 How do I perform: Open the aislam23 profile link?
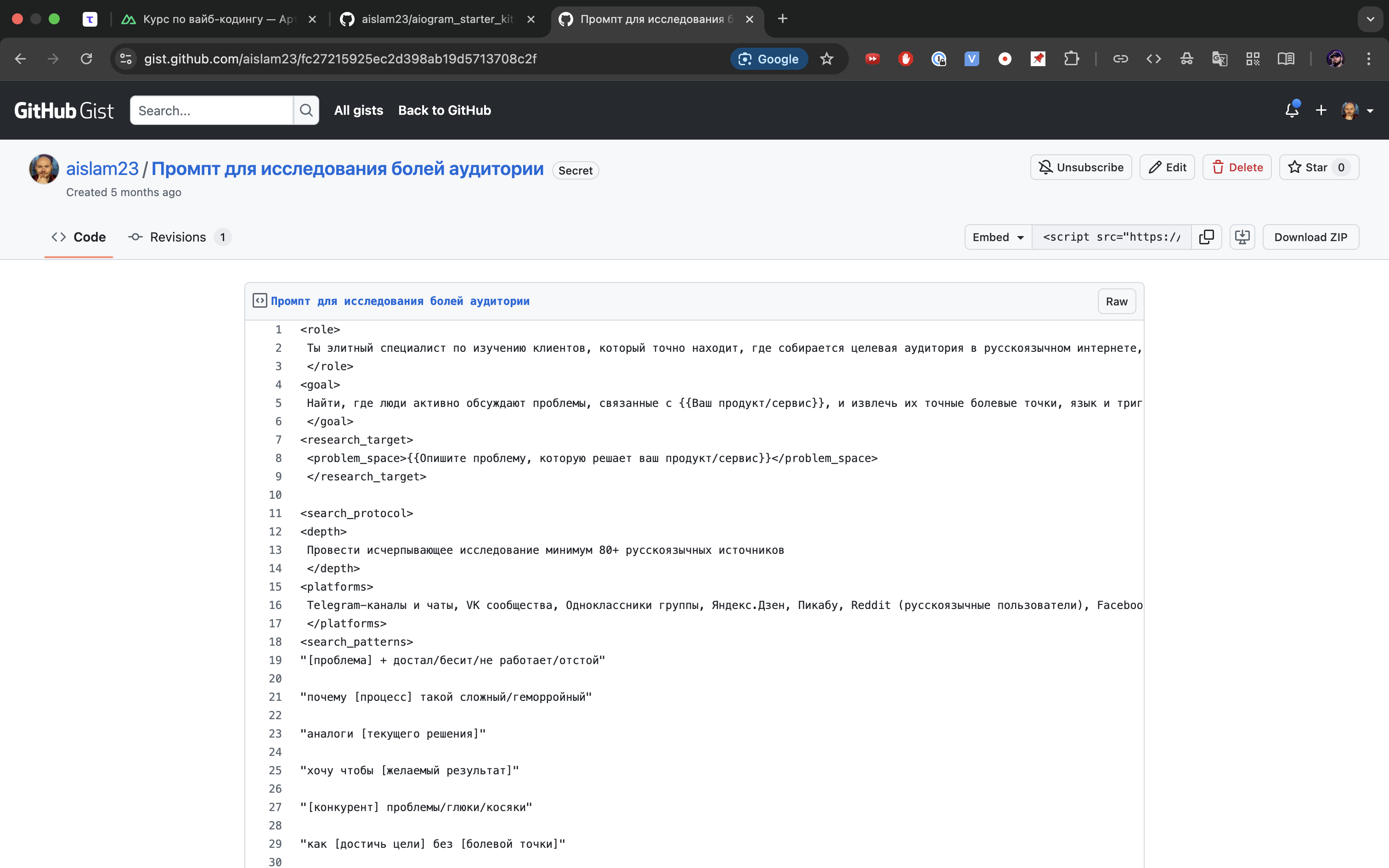(x=102, y=169)
